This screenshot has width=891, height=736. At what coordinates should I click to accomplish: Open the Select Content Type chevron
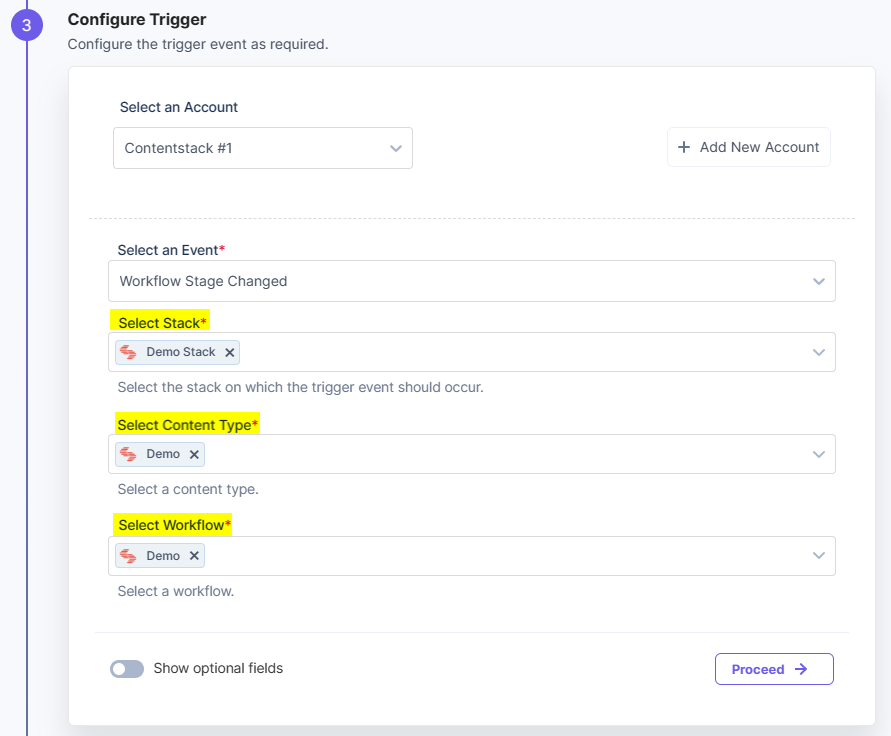[x=819, y=454]
